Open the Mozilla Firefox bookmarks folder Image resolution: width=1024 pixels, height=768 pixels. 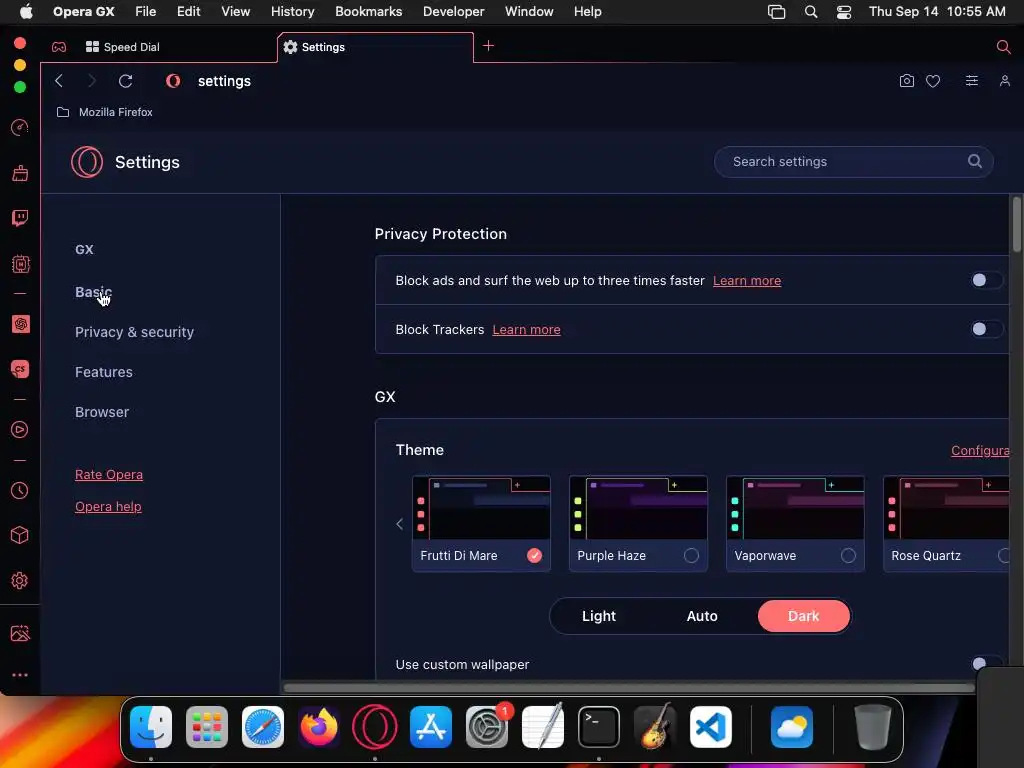click(x=104, y=112)
